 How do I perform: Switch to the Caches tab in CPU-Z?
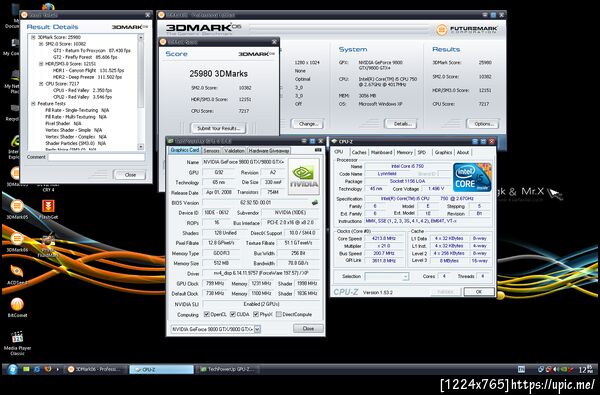coord(359,152)
